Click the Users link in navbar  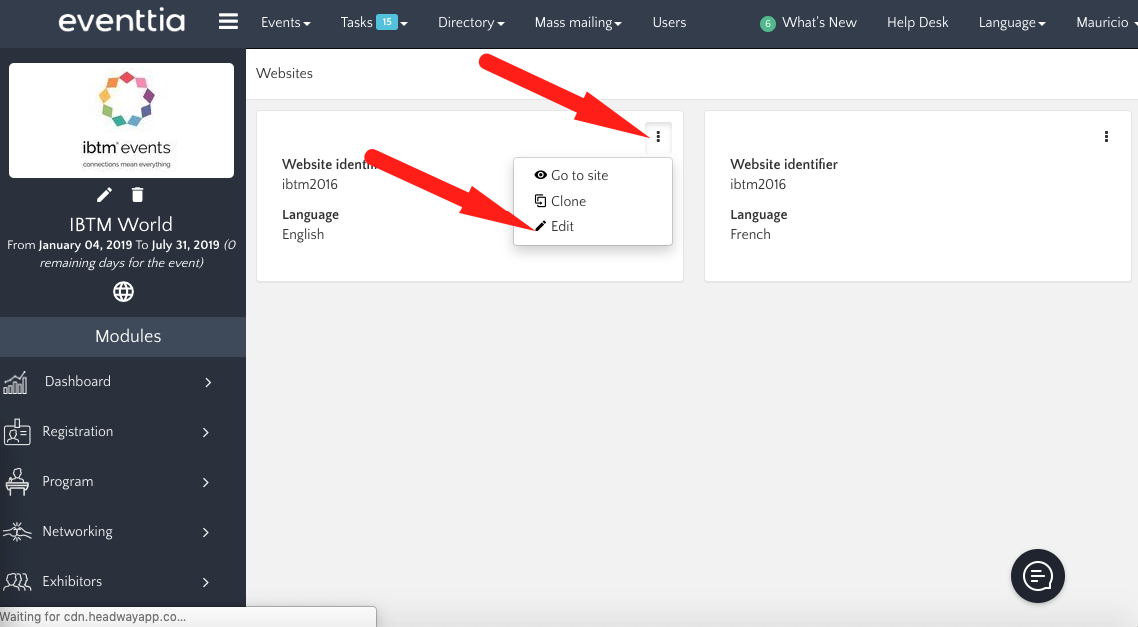(x=669, y=22)
